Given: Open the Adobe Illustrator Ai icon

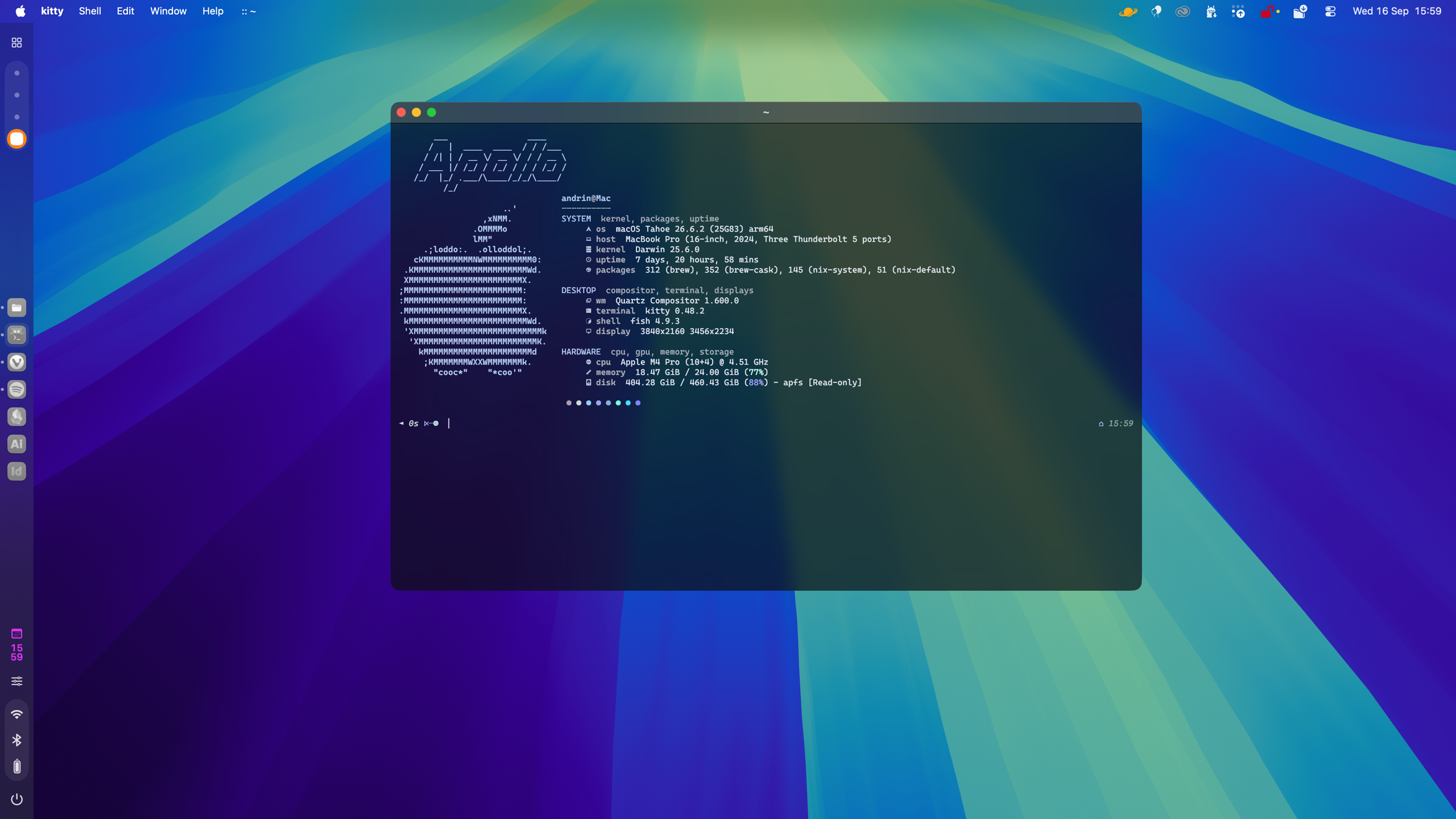Looking at the screenshot, I should [17, 444].
